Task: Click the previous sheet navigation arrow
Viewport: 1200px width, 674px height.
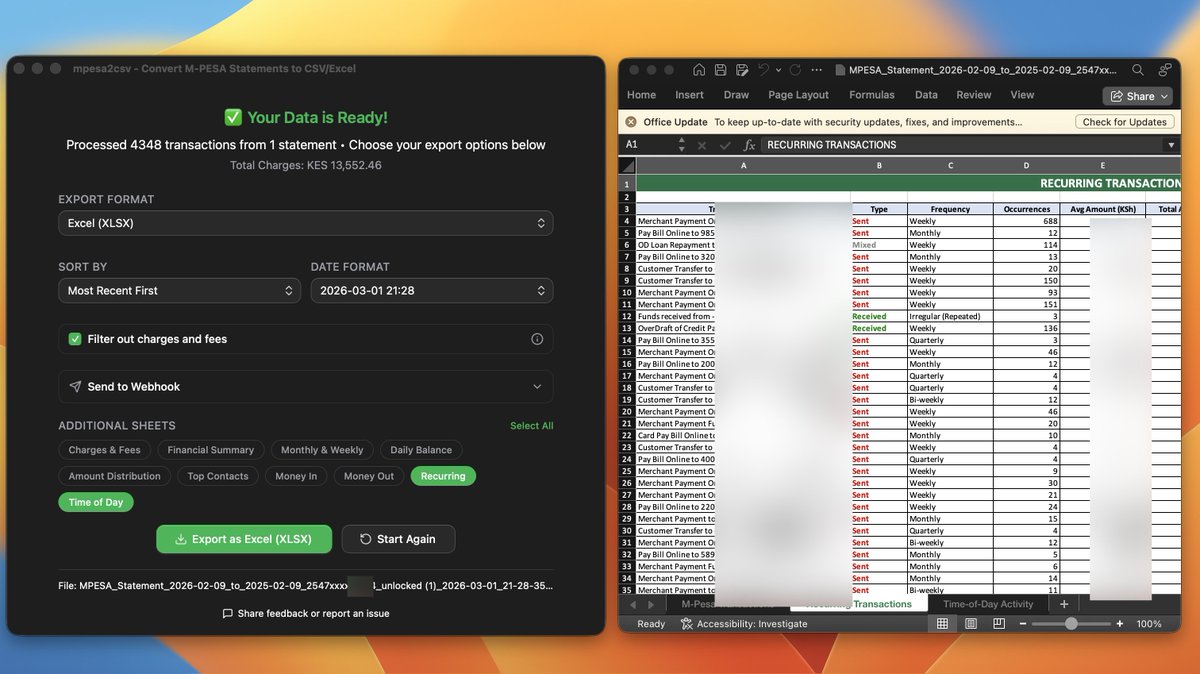Action: pyautogui.click(x=632, y=605)
